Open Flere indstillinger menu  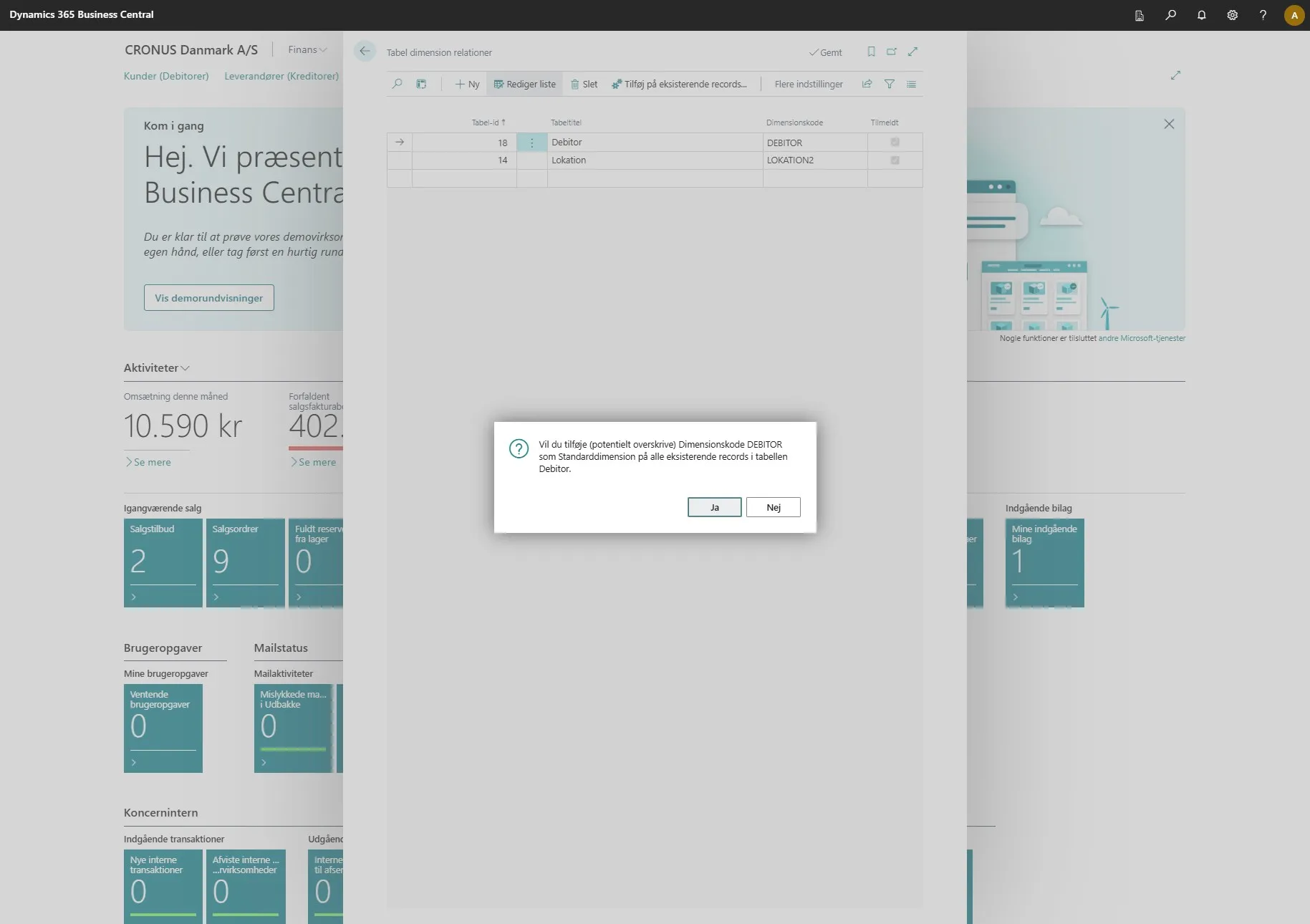[809, 84]
